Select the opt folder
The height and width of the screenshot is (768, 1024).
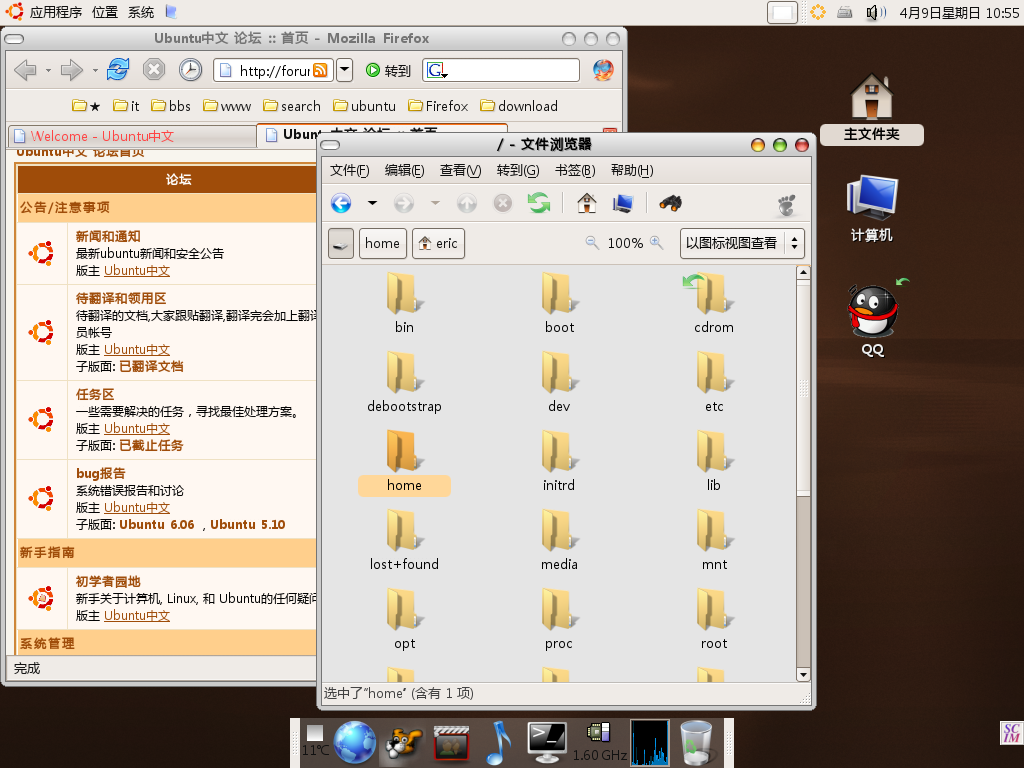coord(404,620)
